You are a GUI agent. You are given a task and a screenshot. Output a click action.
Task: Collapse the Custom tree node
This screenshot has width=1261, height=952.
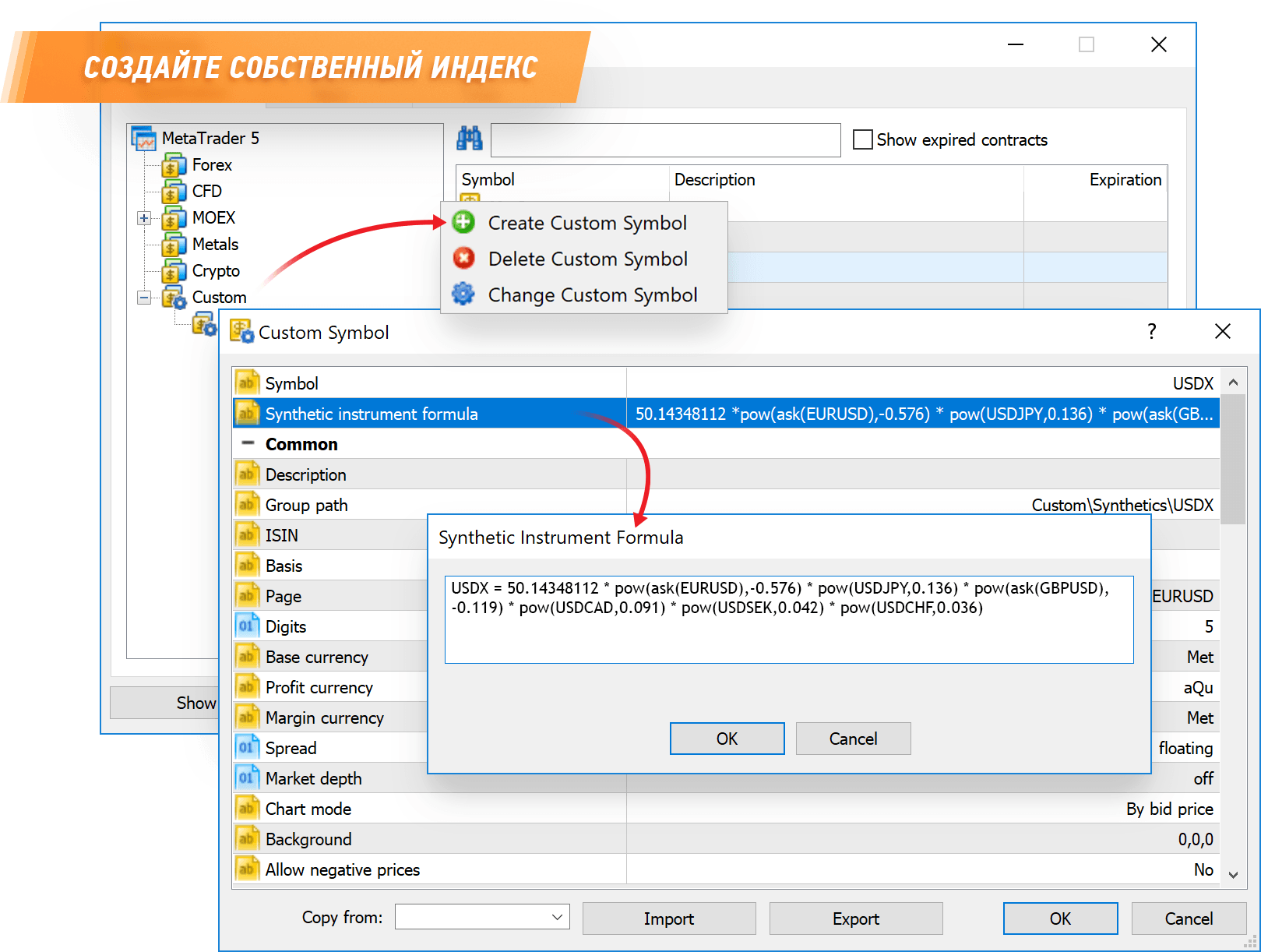click(x=144, y=298)
